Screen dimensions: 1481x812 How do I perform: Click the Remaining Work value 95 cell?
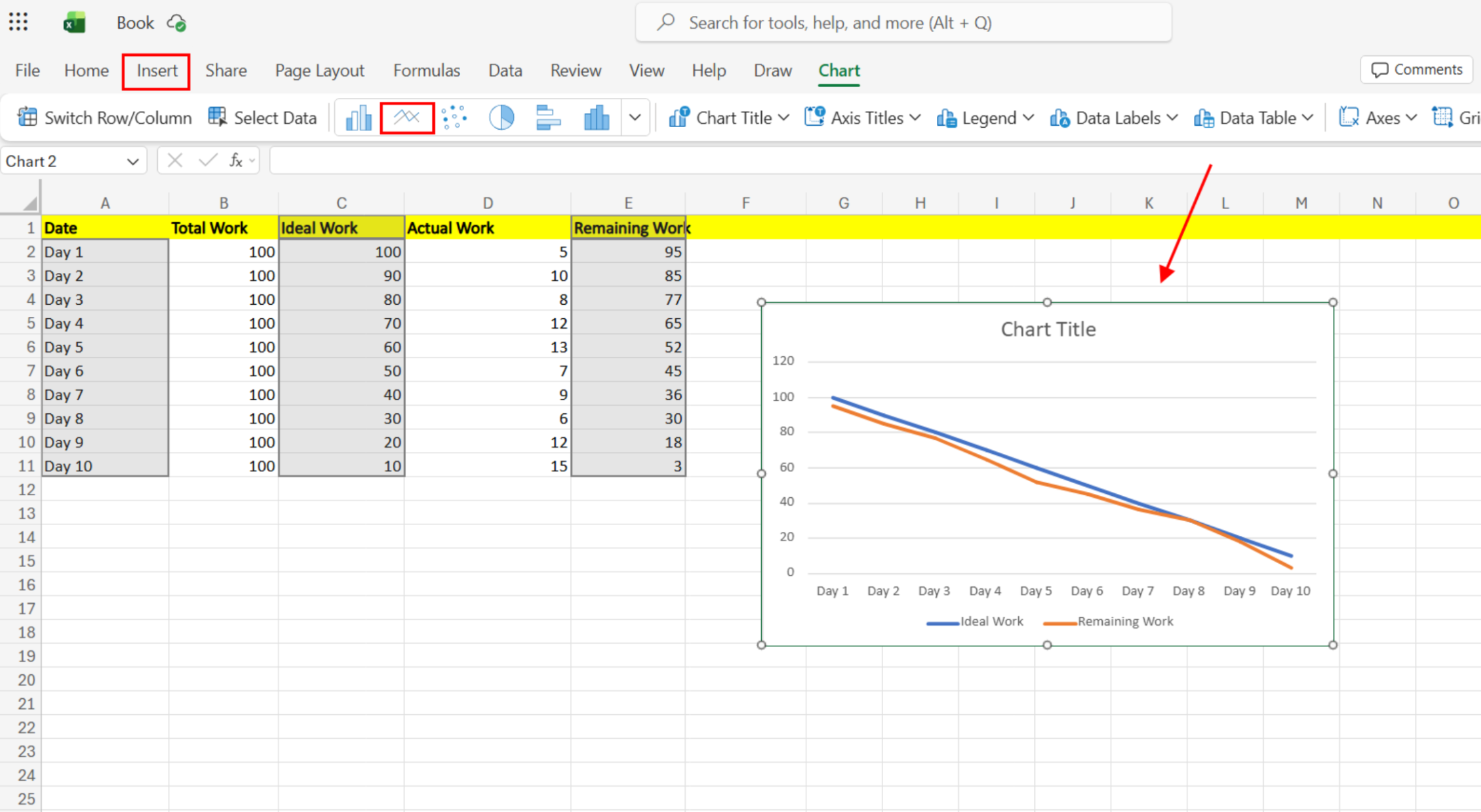point(628,252)
